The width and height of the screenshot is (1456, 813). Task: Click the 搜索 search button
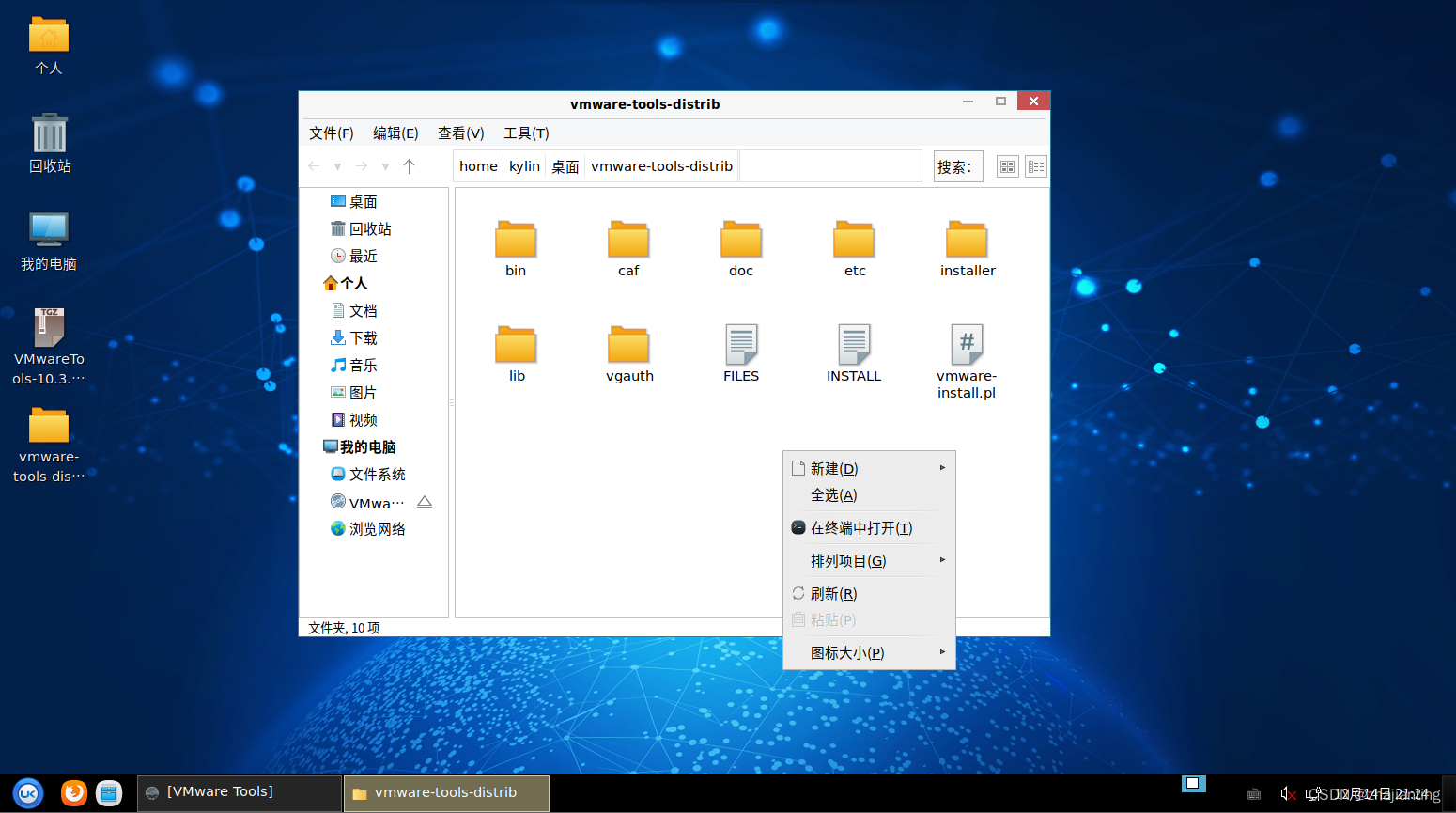[958, 166]
